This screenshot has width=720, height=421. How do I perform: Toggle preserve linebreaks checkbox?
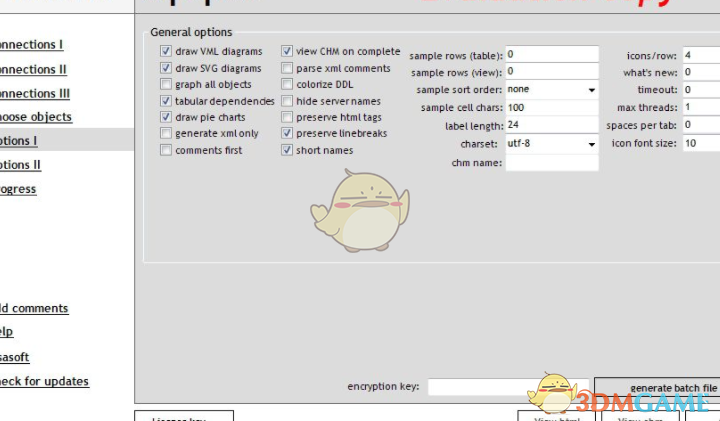pos(287,134)
